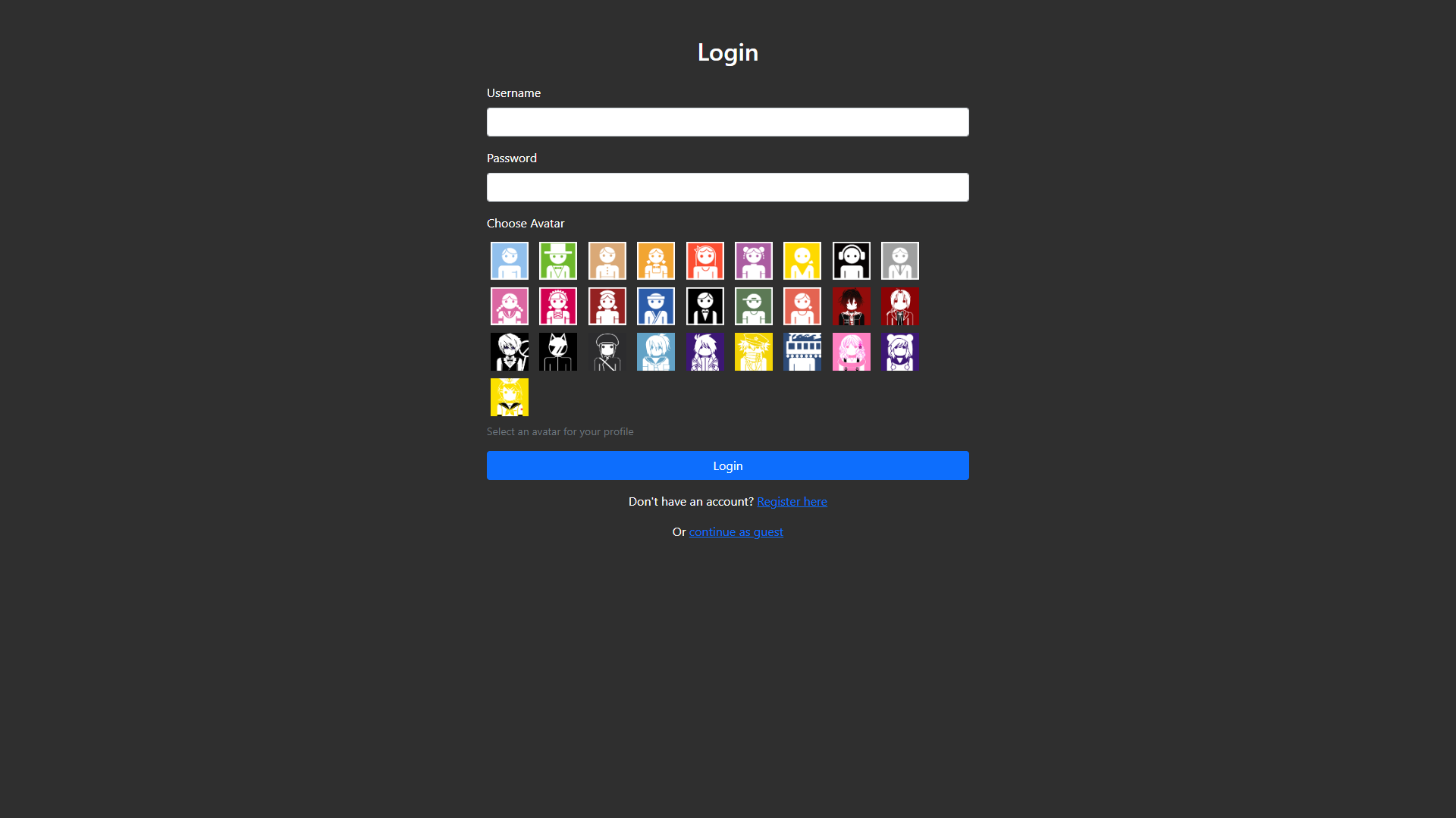Image resolution: width=1456 pixels, height=818 pixels.
Task: Pick the purple hair-buns avatar
Action: pos(753,261)
